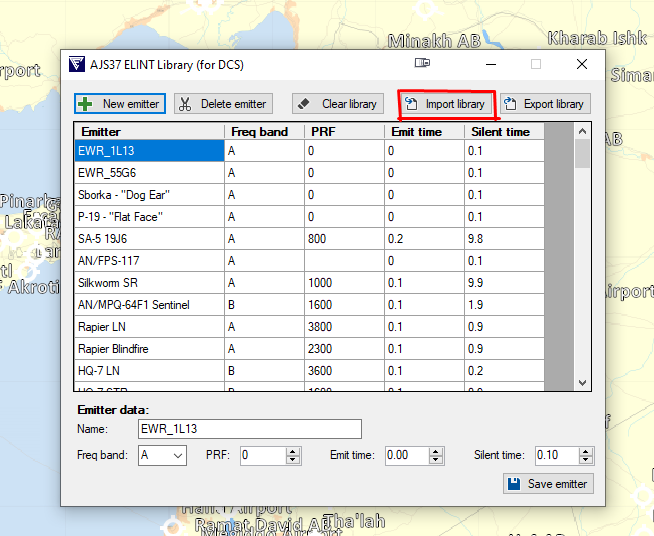
Task: Click the import arrow icon on Import library
Action: pyautogui.click(x=411, y=103)
